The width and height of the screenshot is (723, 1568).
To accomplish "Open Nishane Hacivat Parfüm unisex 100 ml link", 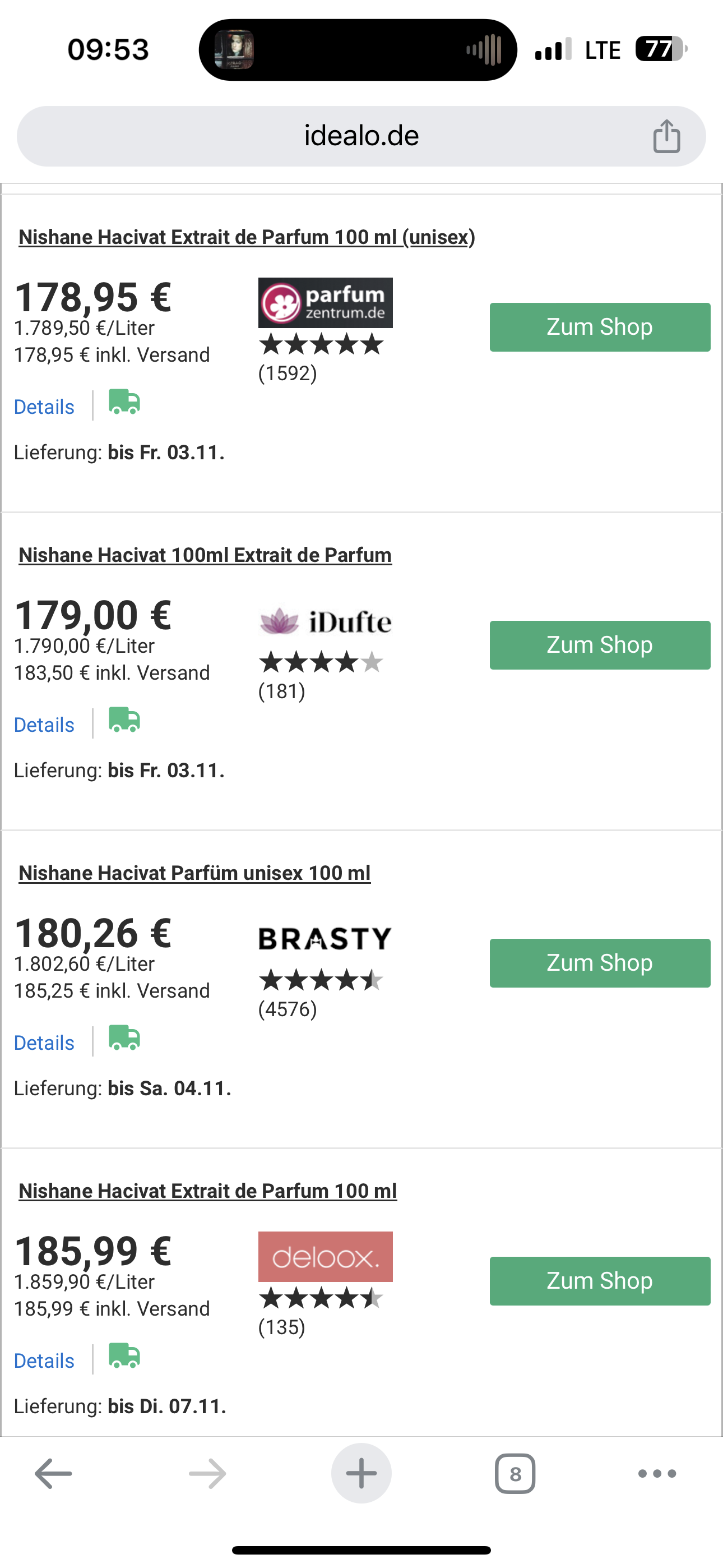I will tap(194, 873).
